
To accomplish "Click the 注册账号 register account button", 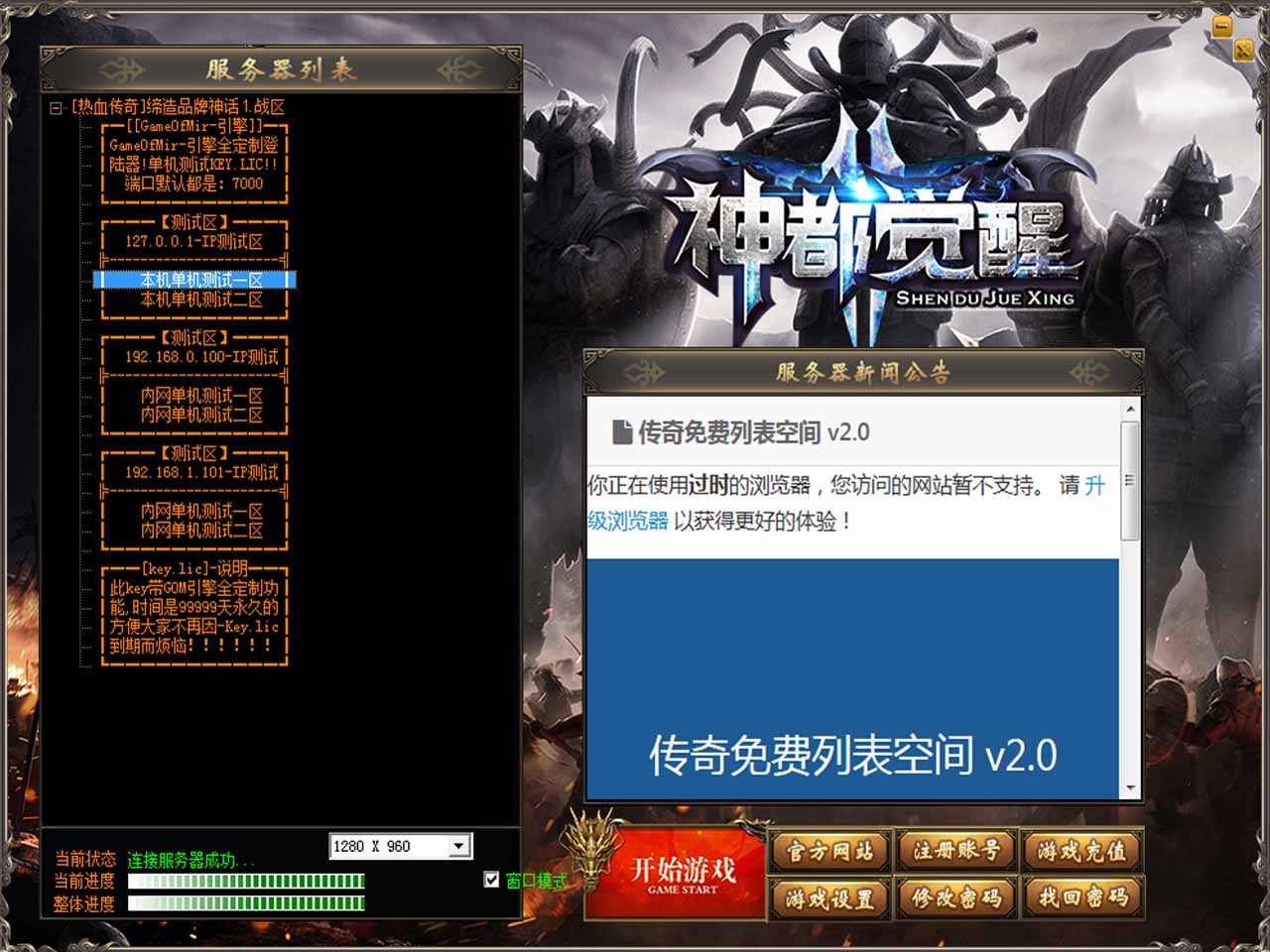I will click(x=956, y=851).
